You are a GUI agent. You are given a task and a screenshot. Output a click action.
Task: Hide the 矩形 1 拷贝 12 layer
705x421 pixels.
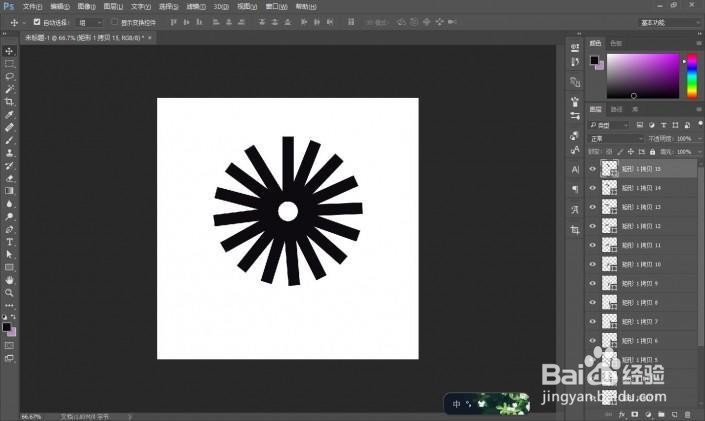[593, 226]
